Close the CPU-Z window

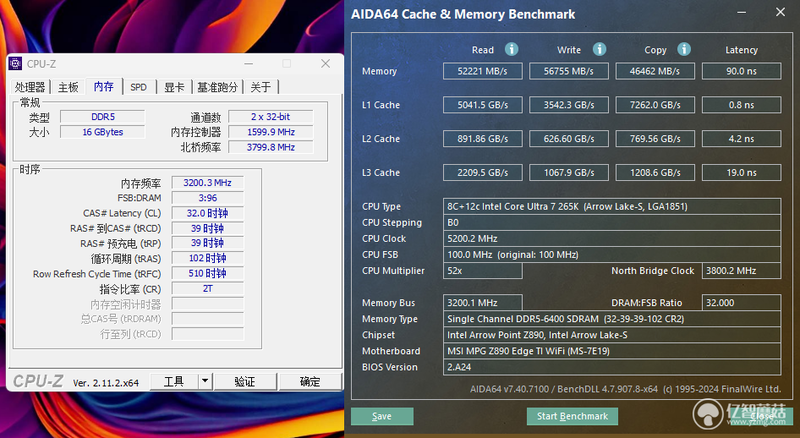pyautogui.click(x=326, y=64)
